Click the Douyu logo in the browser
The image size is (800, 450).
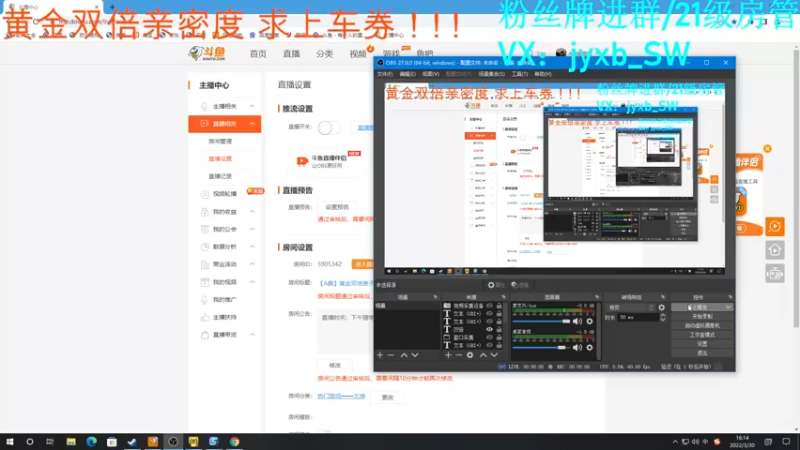(207, 53)
